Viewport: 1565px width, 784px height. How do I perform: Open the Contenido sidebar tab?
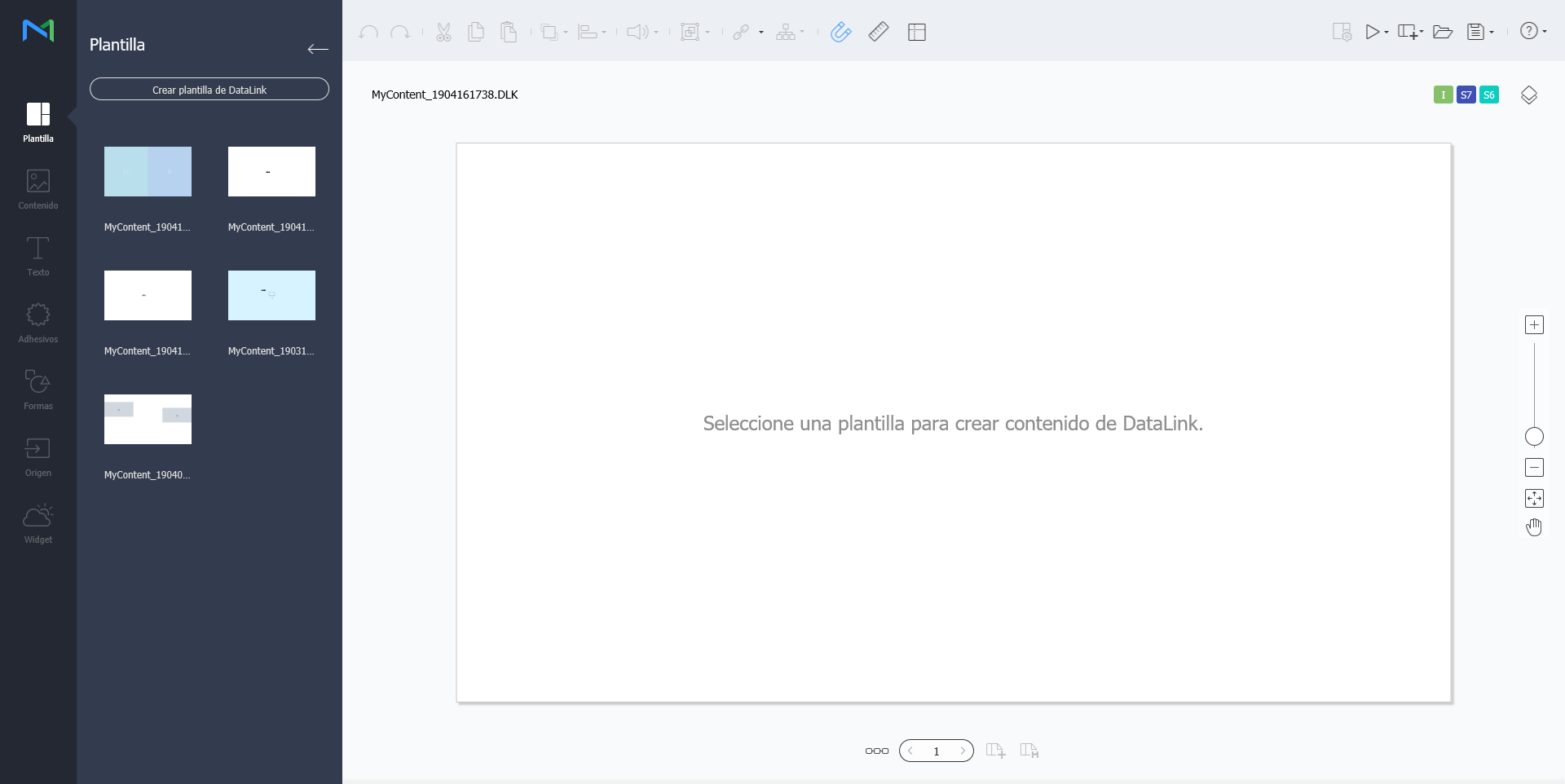(38, 189)
